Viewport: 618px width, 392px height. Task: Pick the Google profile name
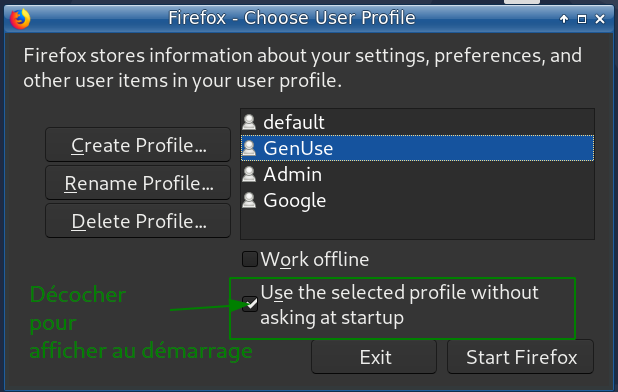tap(295, 201)
